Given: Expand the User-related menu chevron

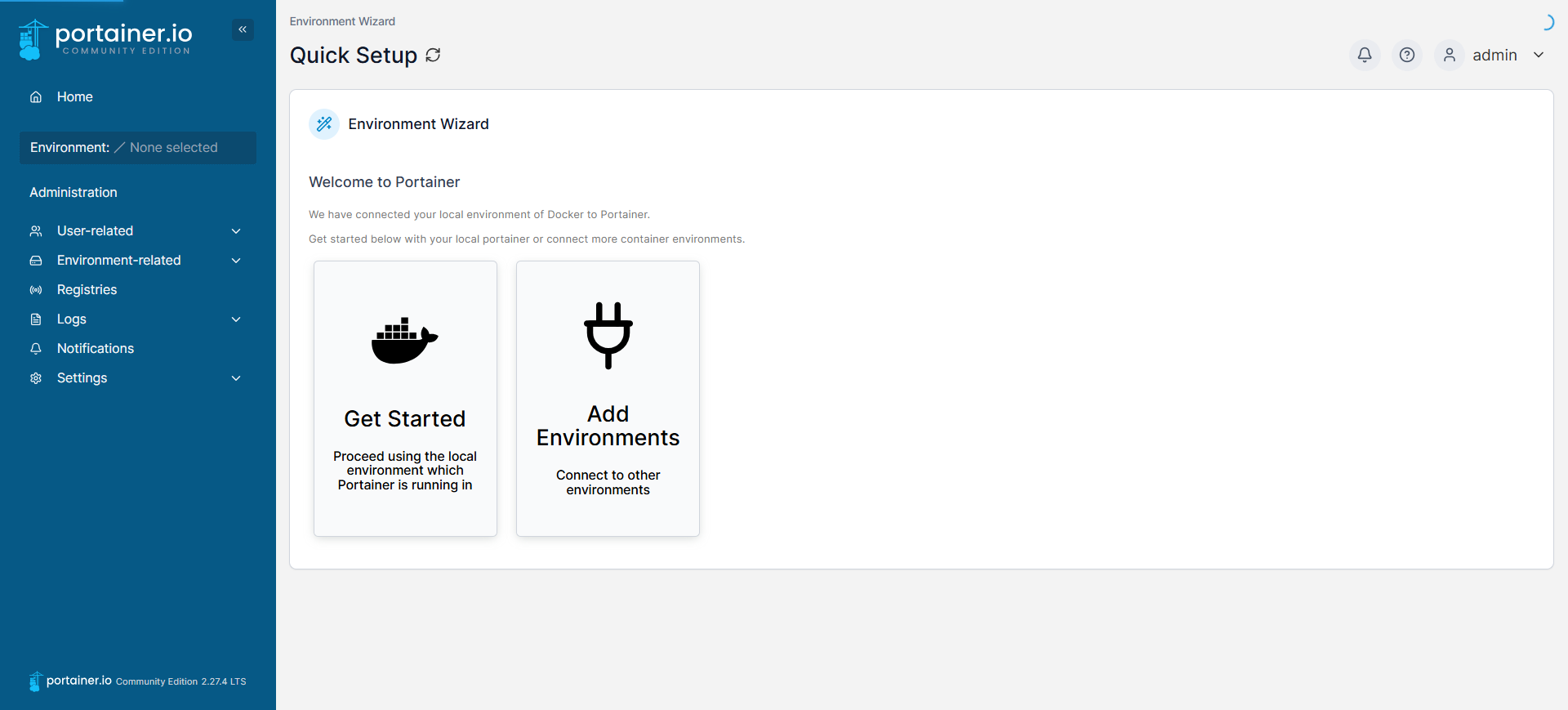Looking at the screenshot, I should click(x=236, y=231).
